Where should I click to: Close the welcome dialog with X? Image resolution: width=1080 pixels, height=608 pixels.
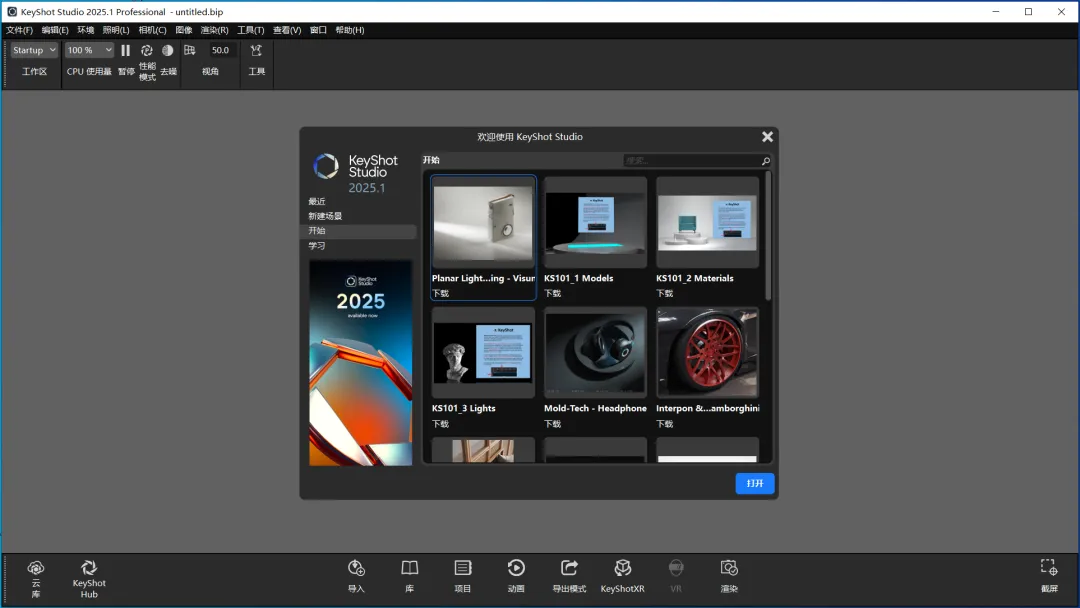tap(767, 137)
